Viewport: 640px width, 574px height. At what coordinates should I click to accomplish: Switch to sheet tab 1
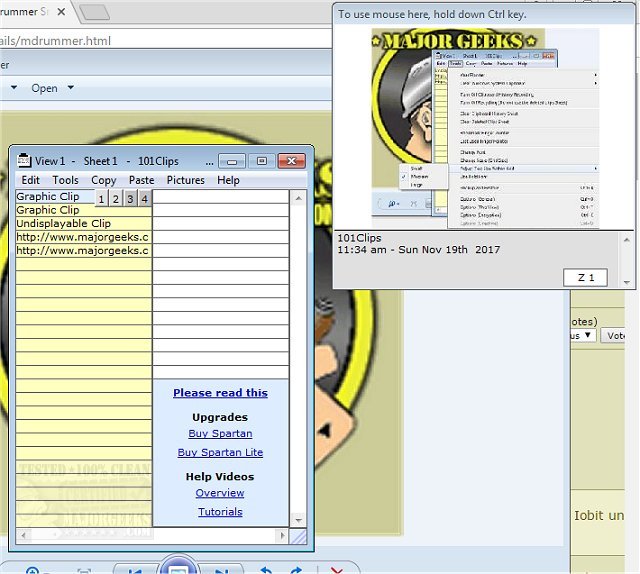point(102,199)
